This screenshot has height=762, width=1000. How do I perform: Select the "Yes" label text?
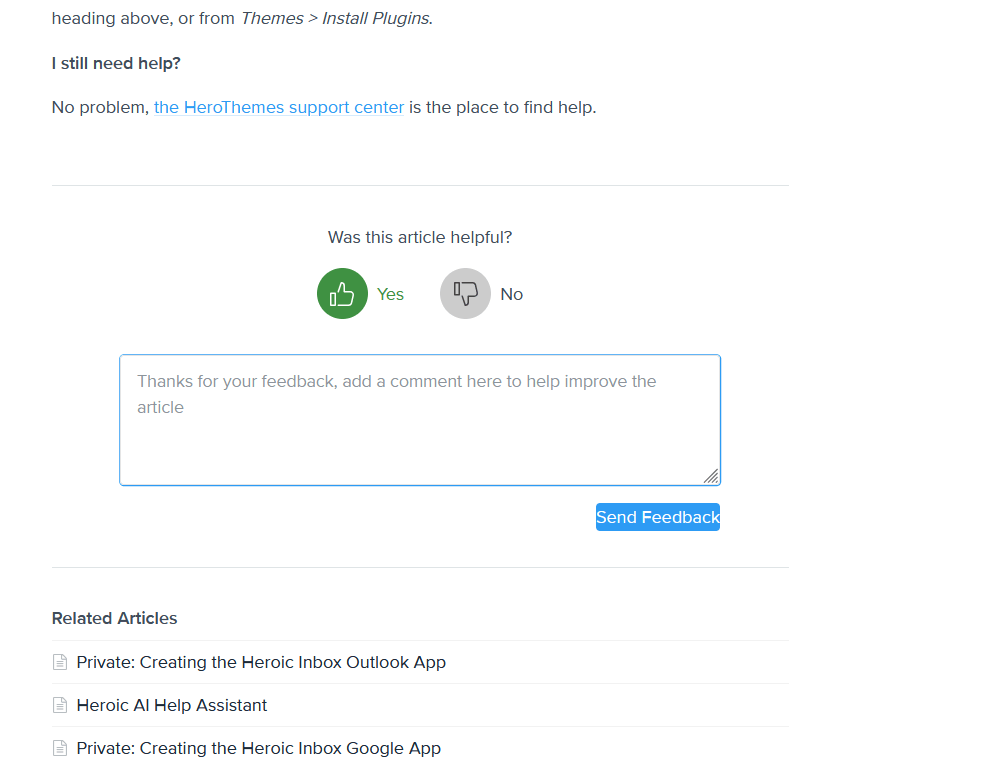[x=390, y=294]
